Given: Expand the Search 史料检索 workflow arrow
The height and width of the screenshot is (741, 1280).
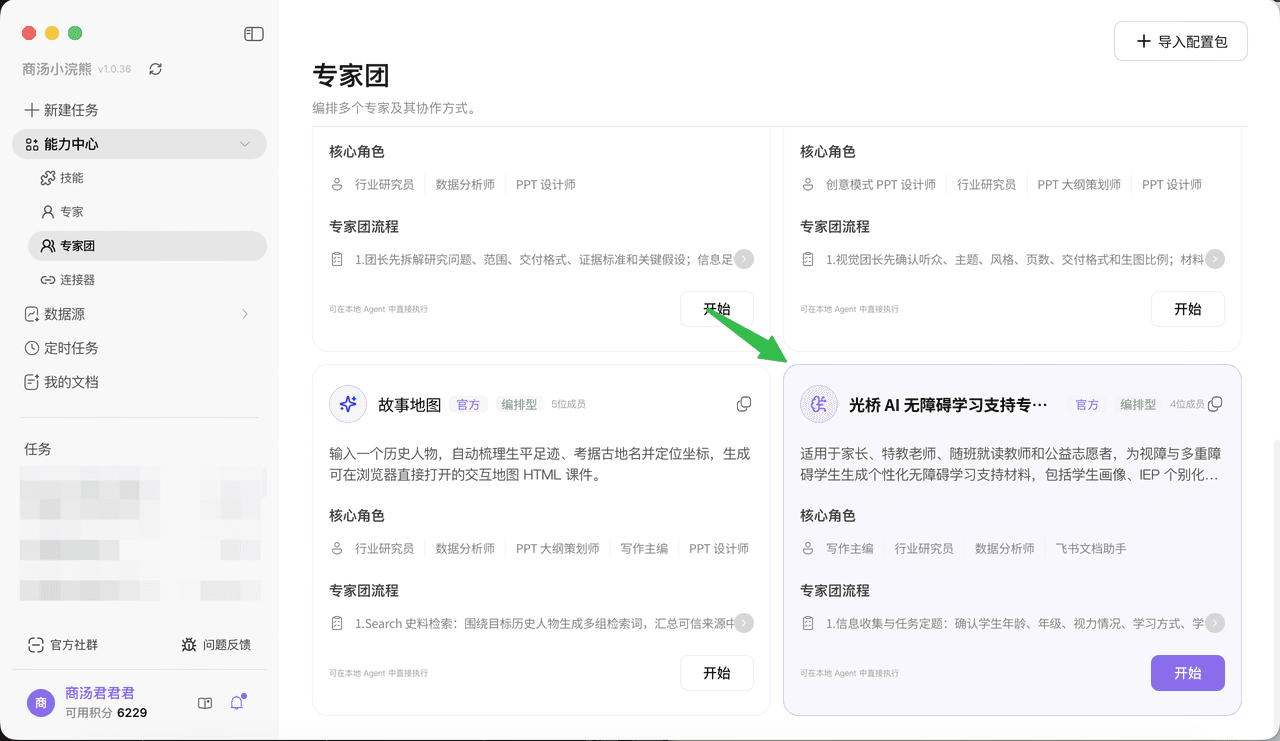Looking at the screenshot, I should click(x=744, y=623).
